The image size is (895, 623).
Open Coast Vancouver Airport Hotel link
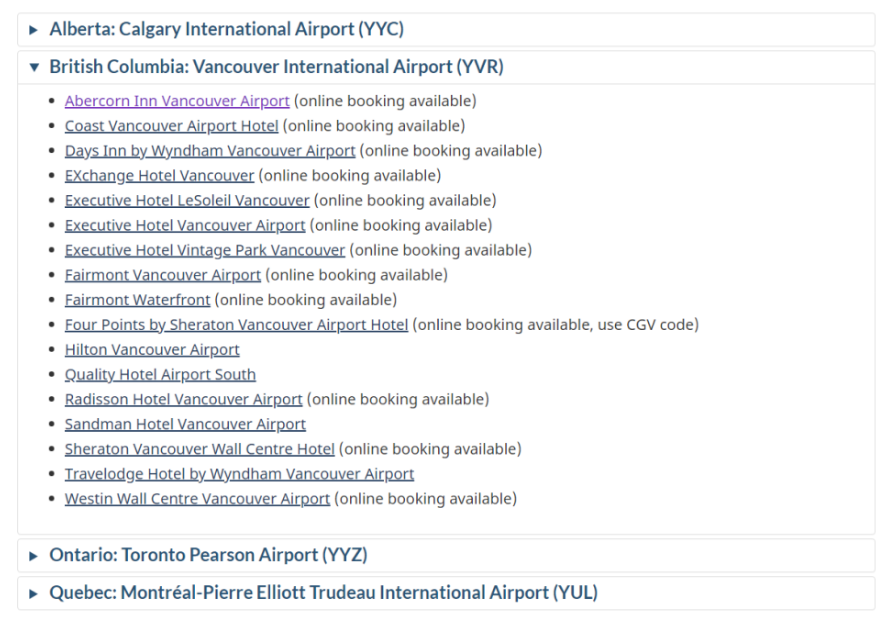coord(171,126)
